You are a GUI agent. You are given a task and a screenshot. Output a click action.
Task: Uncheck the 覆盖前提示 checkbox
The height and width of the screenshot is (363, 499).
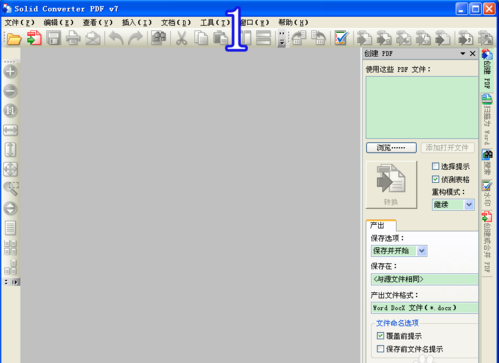tap(380, 335)
